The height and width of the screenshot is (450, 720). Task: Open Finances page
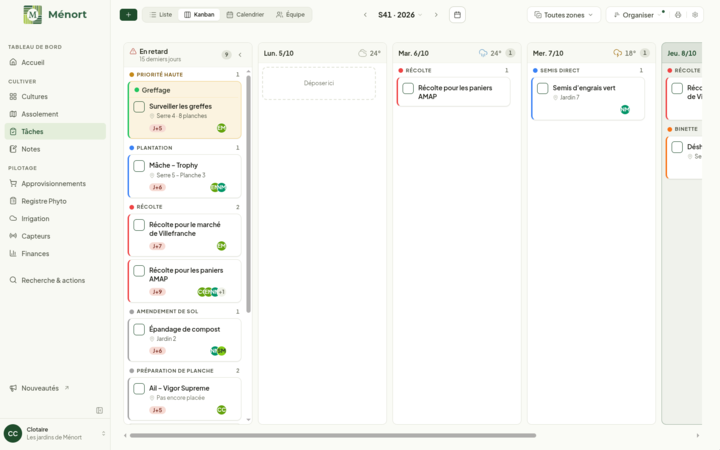(x=55, y=253)
